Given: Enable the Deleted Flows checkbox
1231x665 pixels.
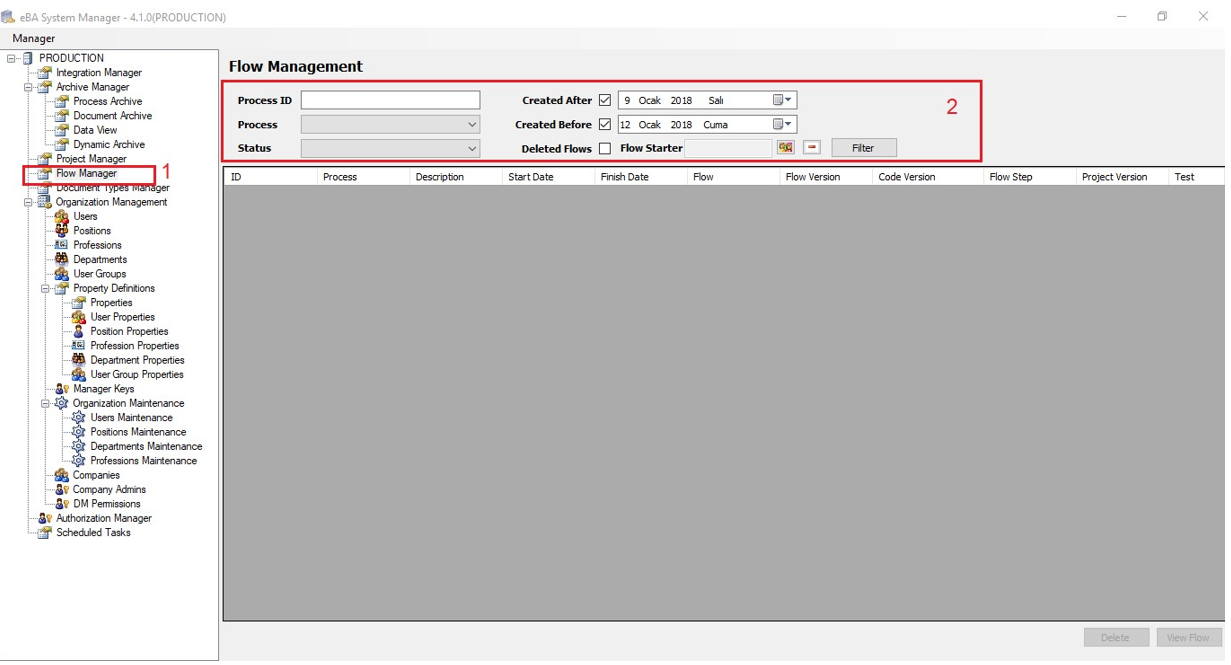Looking at the screenshot, I should tap(605, 149).
